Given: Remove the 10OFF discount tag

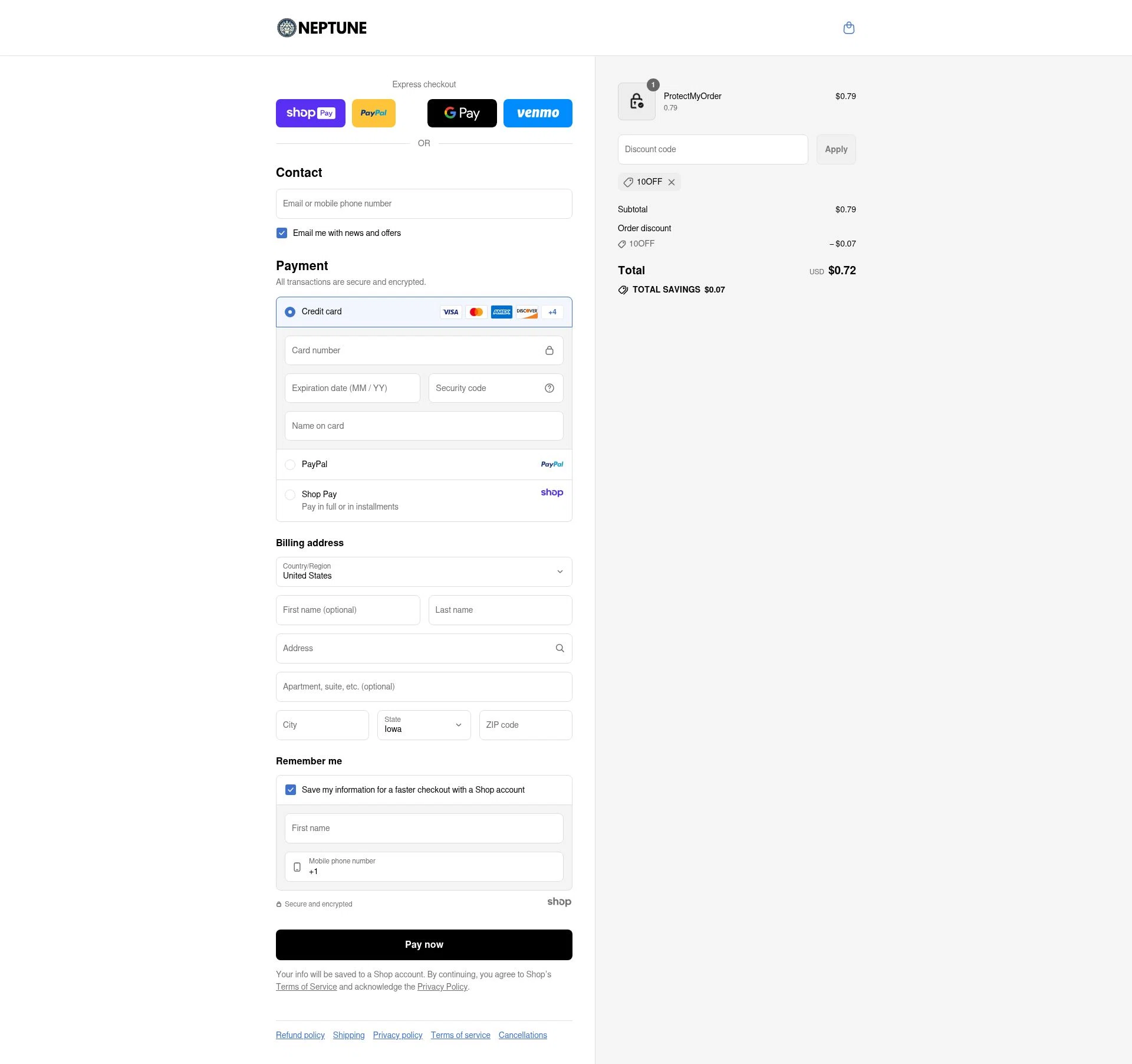Looking at the screenshot, I should 672,182.
